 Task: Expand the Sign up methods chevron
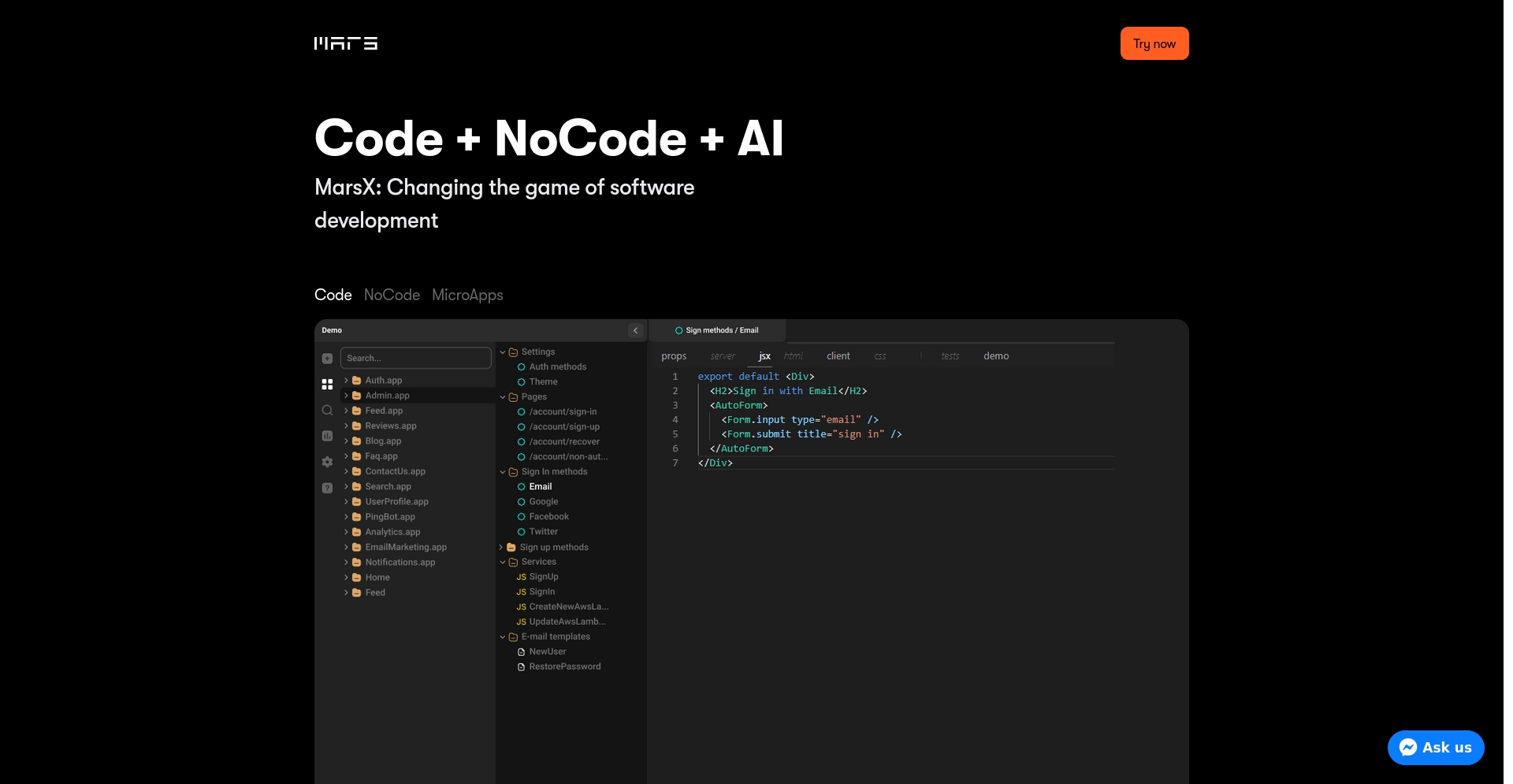coord(501,548)
